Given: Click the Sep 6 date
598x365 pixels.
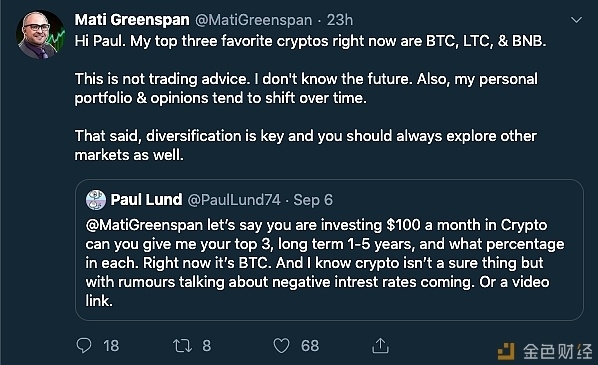Looking at the screenshot, I should [313, 200].
